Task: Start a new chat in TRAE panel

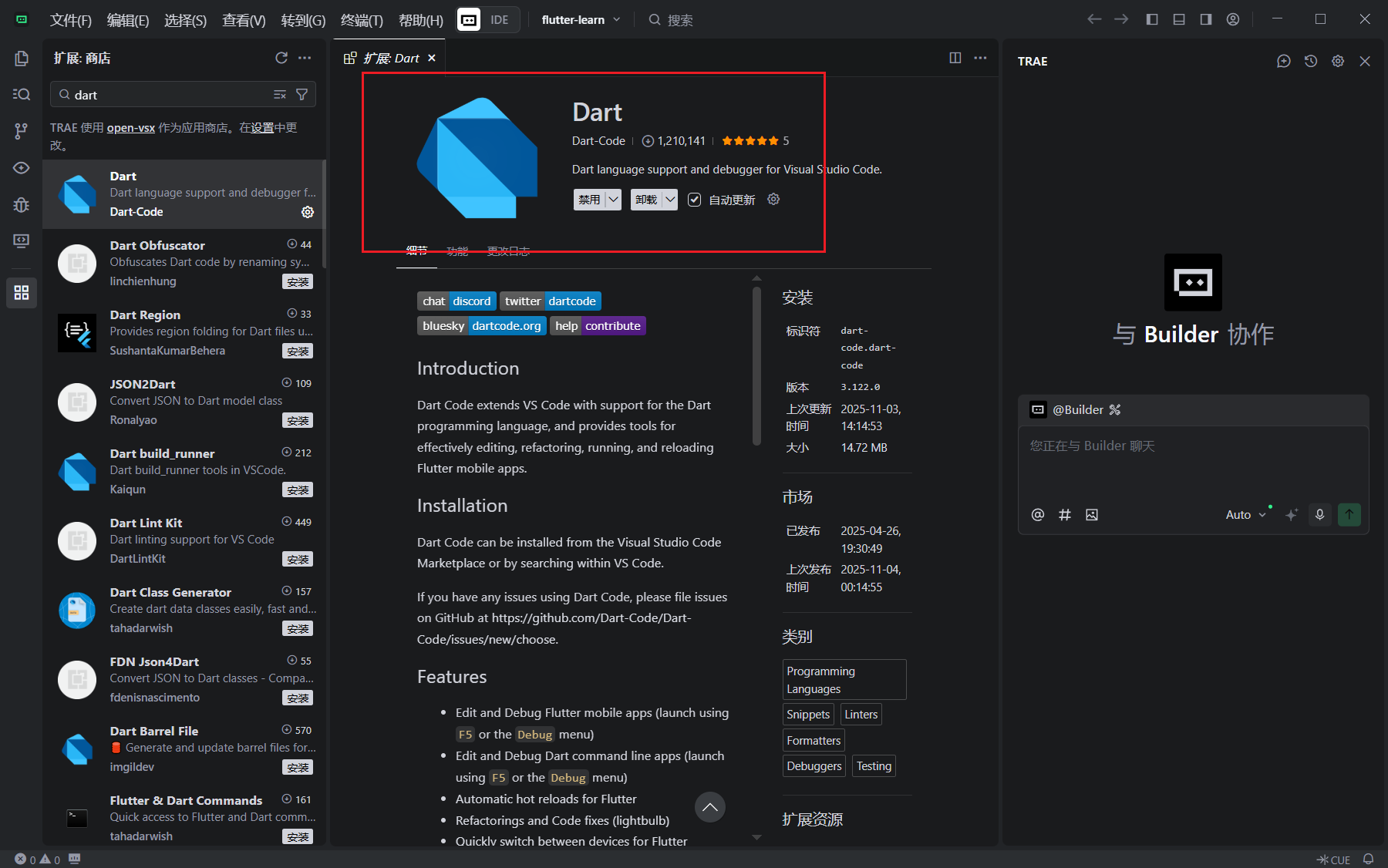Action: pyautogui.click(x=1284, y=61)
